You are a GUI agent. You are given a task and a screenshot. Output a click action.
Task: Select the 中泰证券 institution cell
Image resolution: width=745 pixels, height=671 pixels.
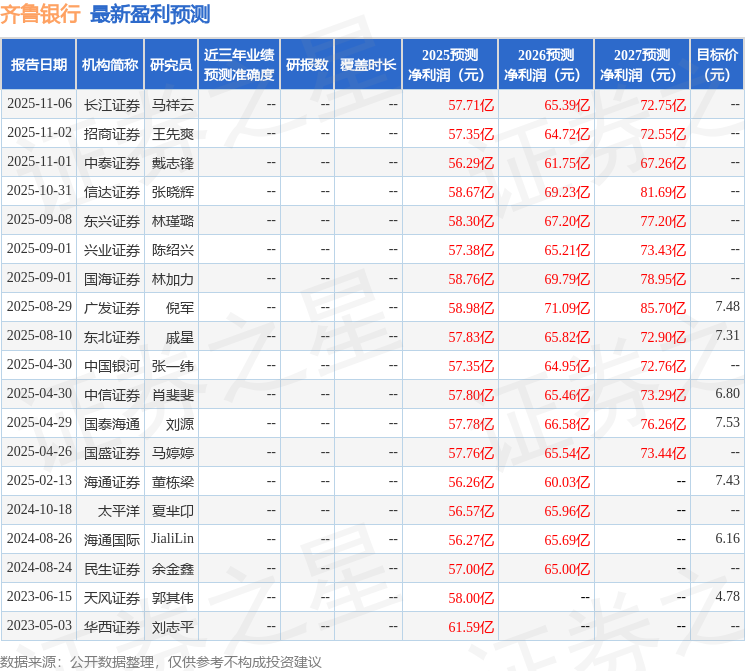click(112, 163)
